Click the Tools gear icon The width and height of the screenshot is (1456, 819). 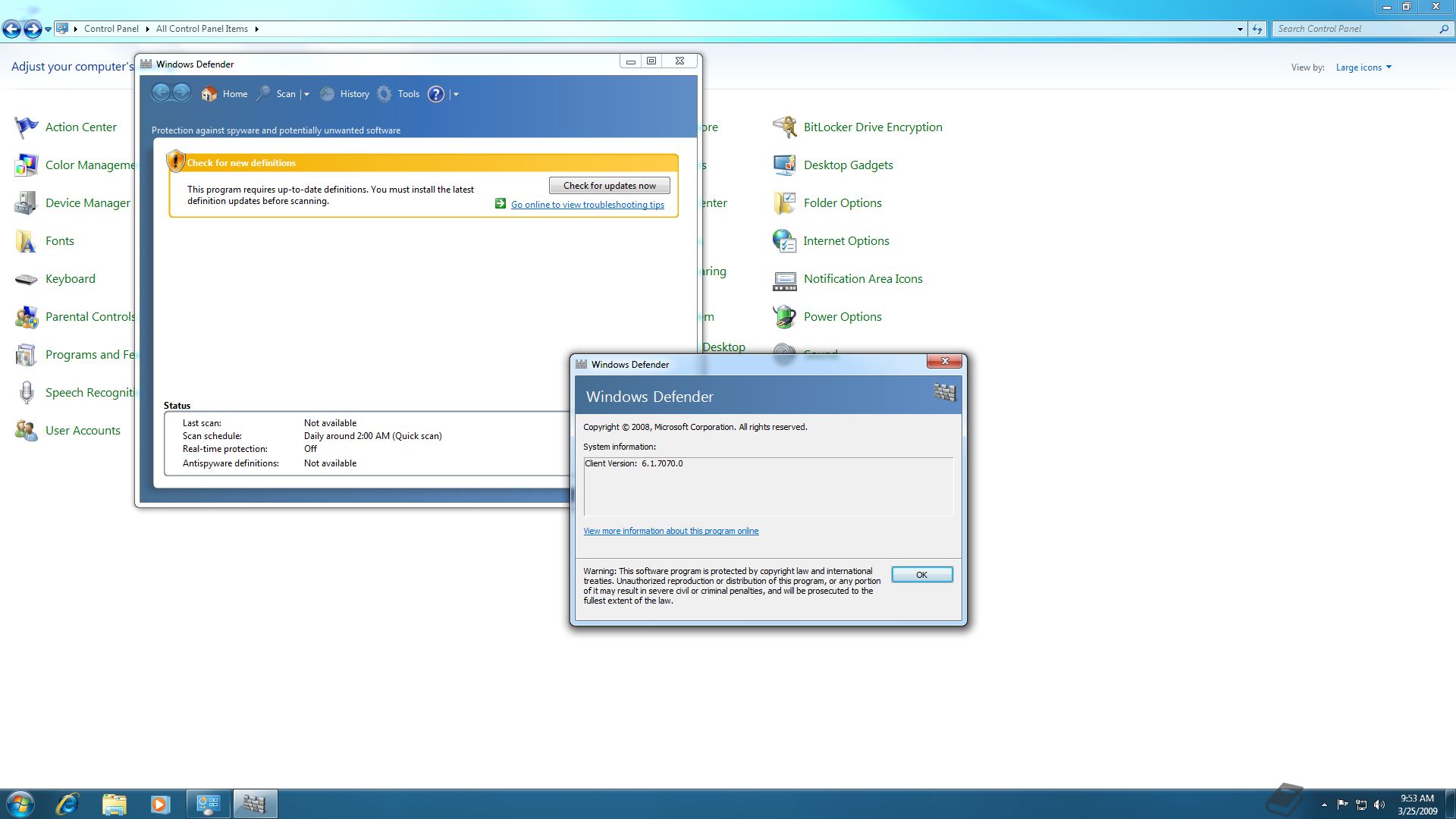pyautogui.click(x=384, y=94)
